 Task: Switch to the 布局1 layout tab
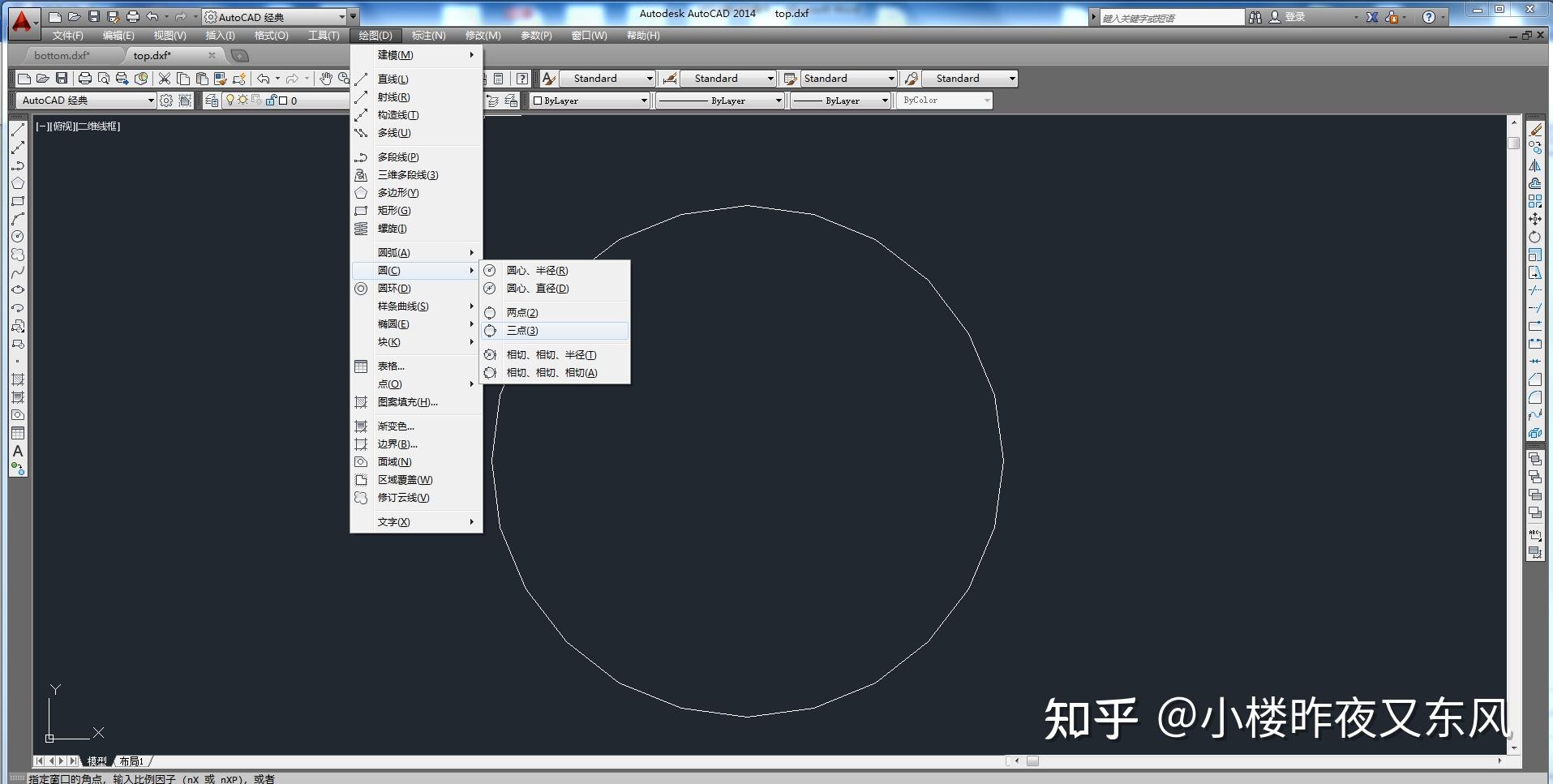point(132,761)
